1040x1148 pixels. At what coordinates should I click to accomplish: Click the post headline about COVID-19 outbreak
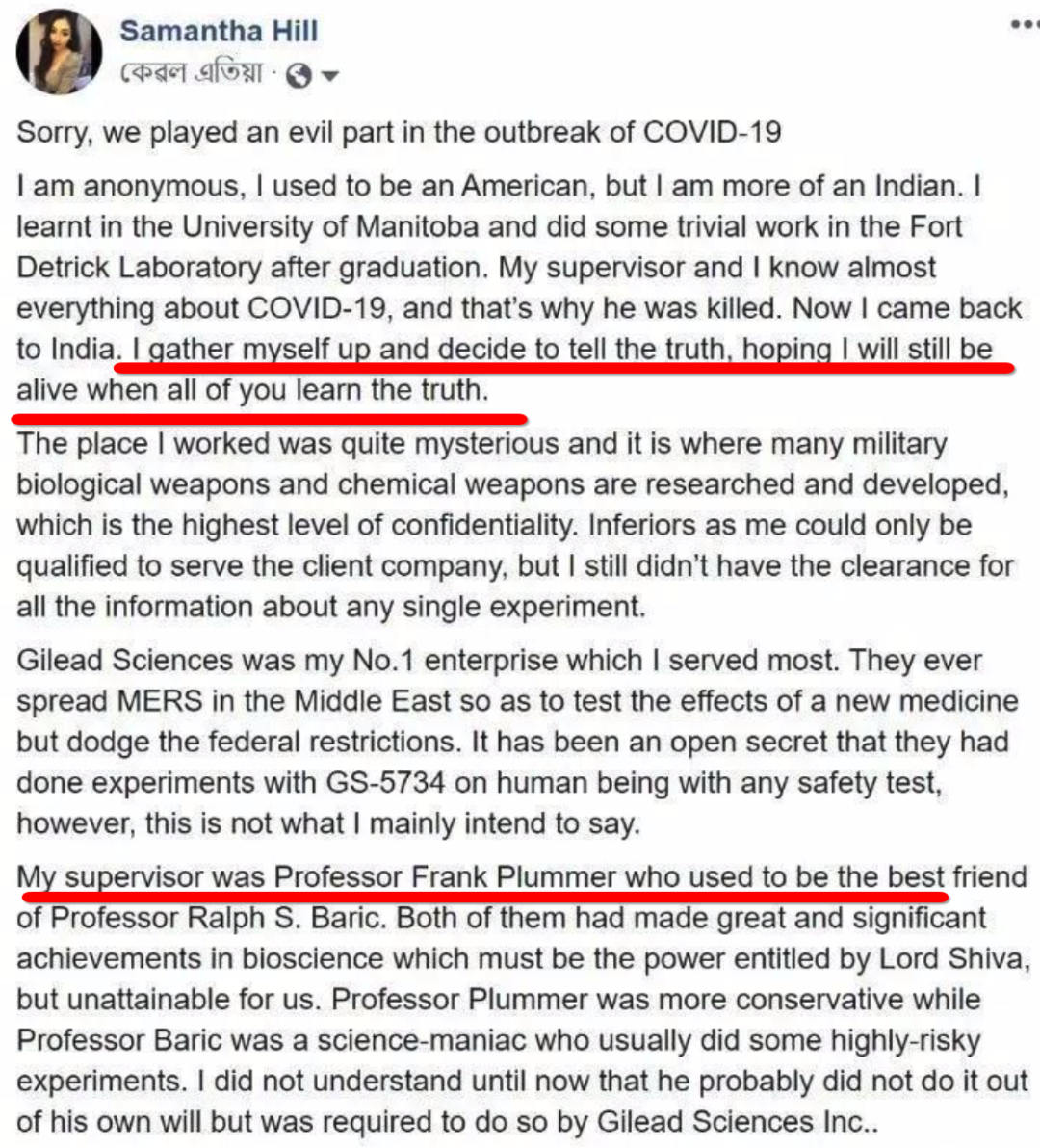(x=399, y=132)
